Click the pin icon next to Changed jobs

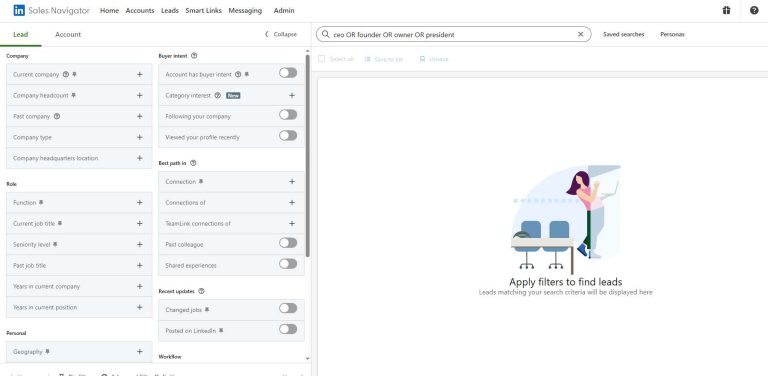click(x=207, y=310)
